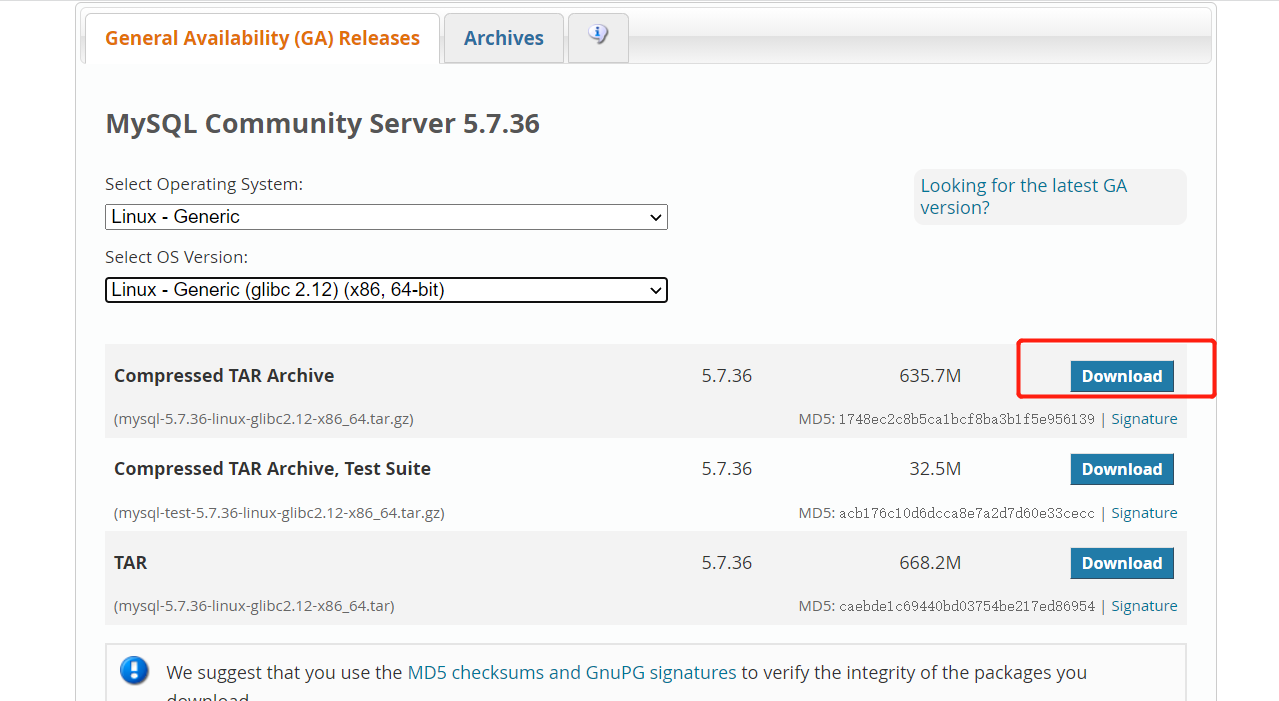Screen dimensions: 1279x701
Task: Select General Availability (GA) Releases tab
Action: (262, 38)
